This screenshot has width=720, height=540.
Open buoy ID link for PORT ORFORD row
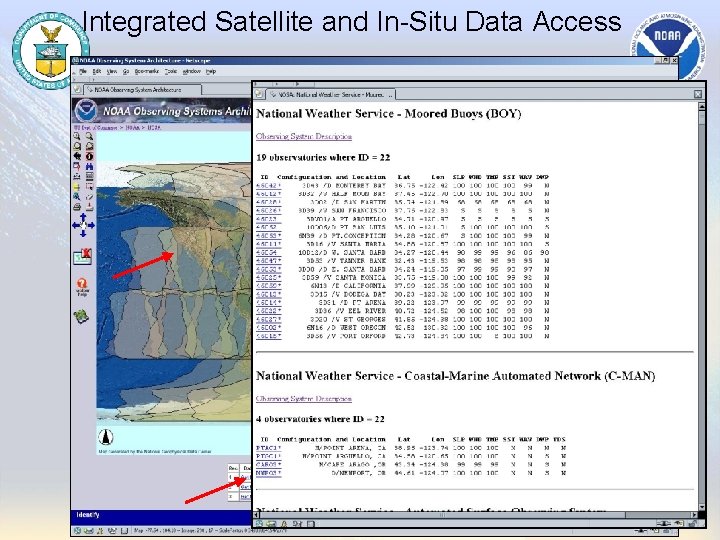pos(269,336)
